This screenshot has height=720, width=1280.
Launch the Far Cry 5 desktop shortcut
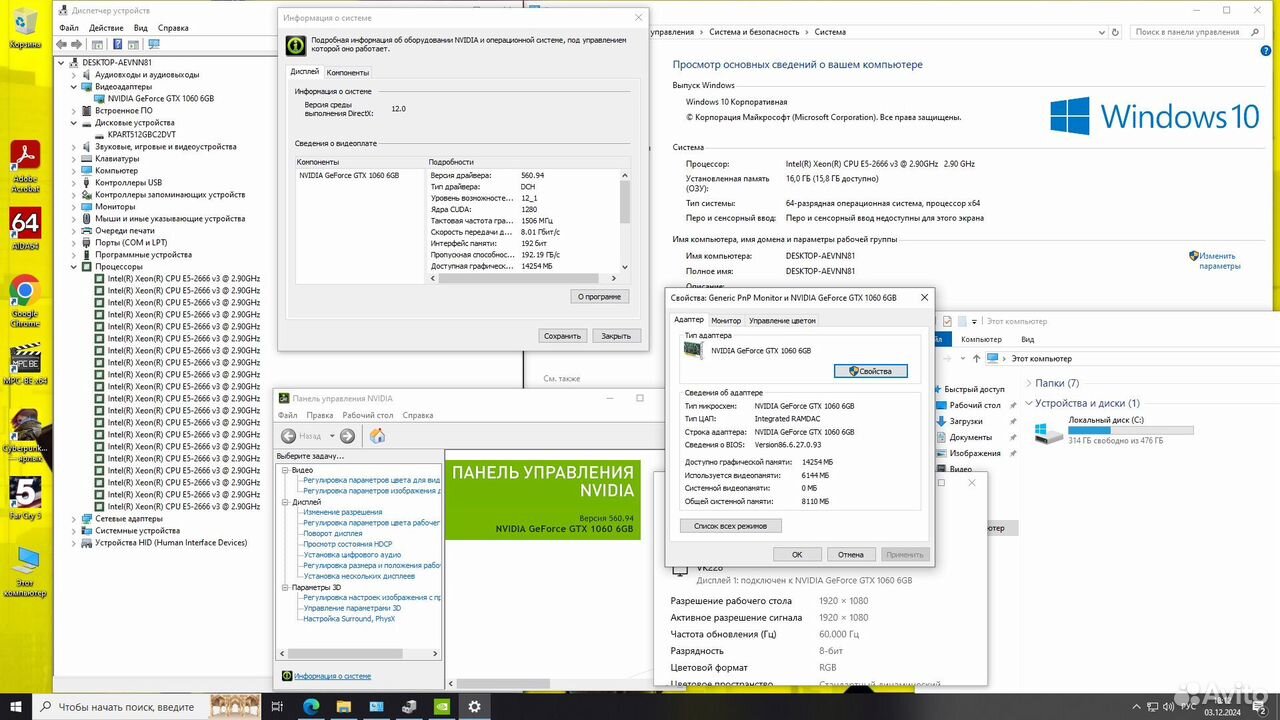click(x=25, y=497)
